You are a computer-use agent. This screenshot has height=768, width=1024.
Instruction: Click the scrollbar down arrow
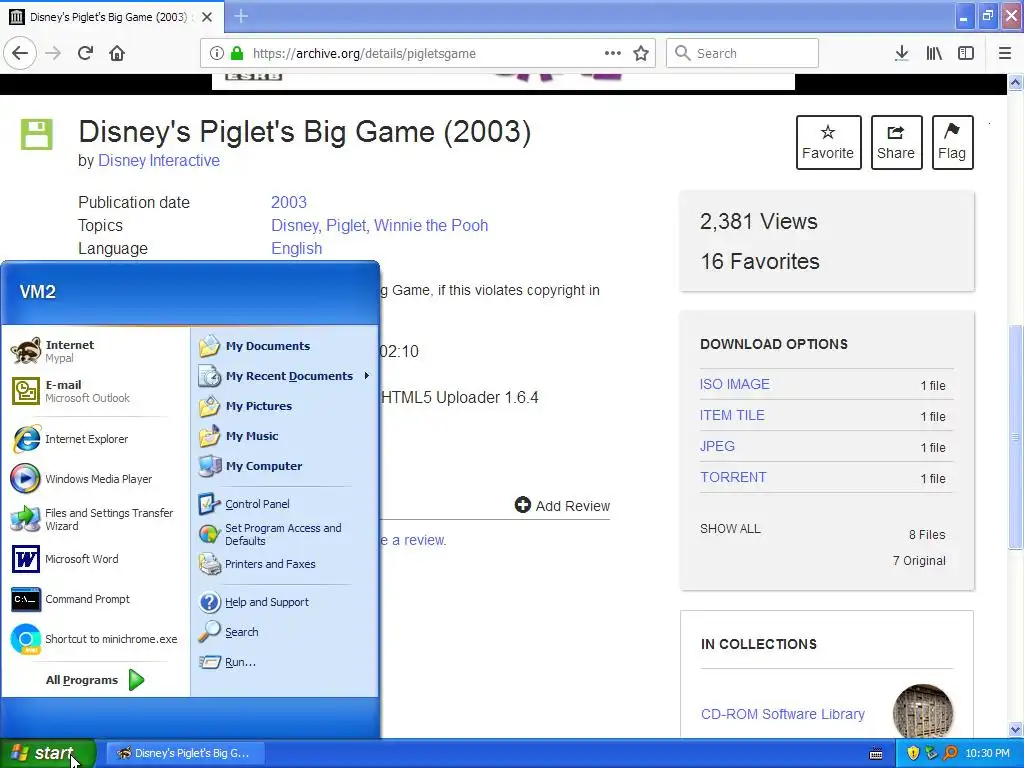(1015, 730)
